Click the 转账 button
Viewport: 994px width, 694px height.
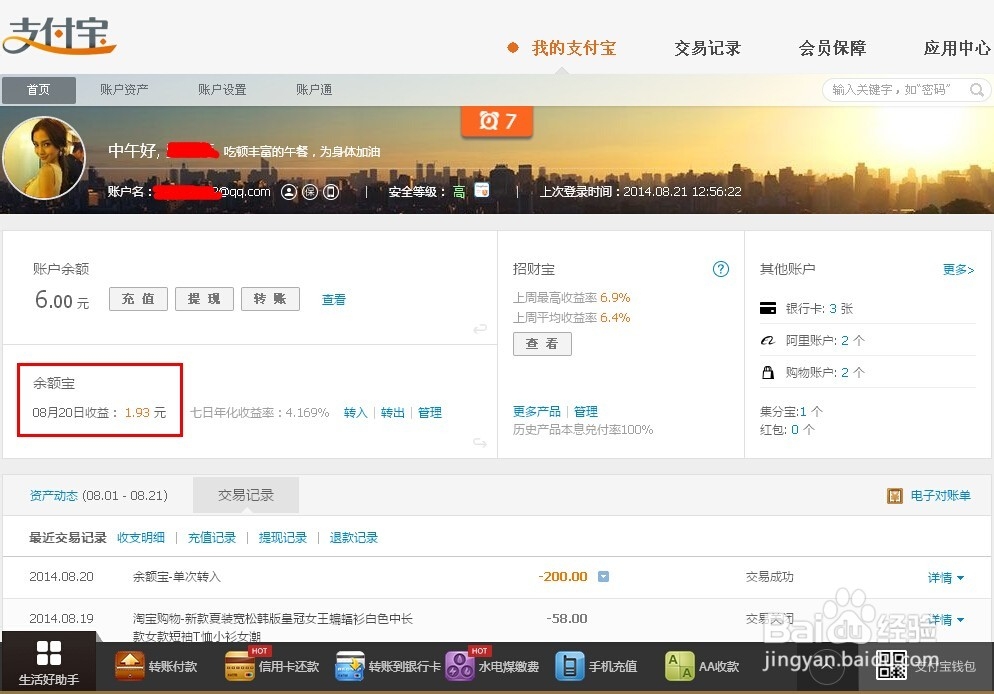click(x=270, y=299)
